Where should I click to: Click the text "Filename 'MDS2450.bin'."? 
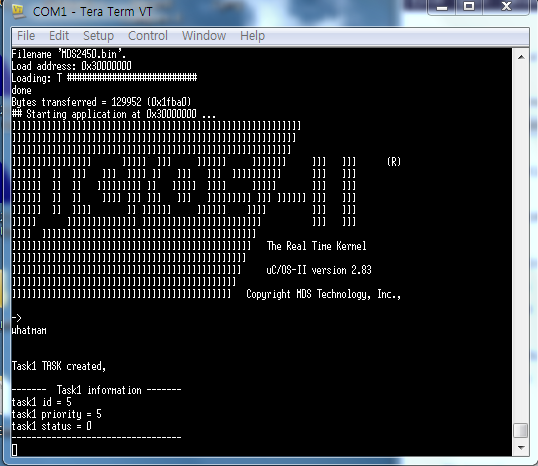(69, 54)
